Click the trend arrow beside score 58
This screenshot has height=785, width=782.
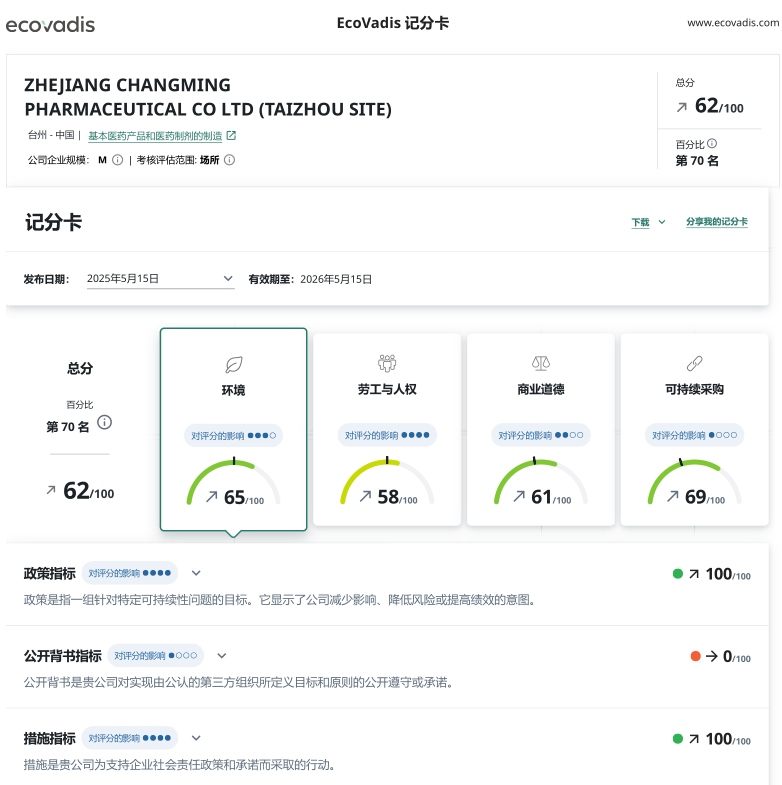tap(365, 496)
